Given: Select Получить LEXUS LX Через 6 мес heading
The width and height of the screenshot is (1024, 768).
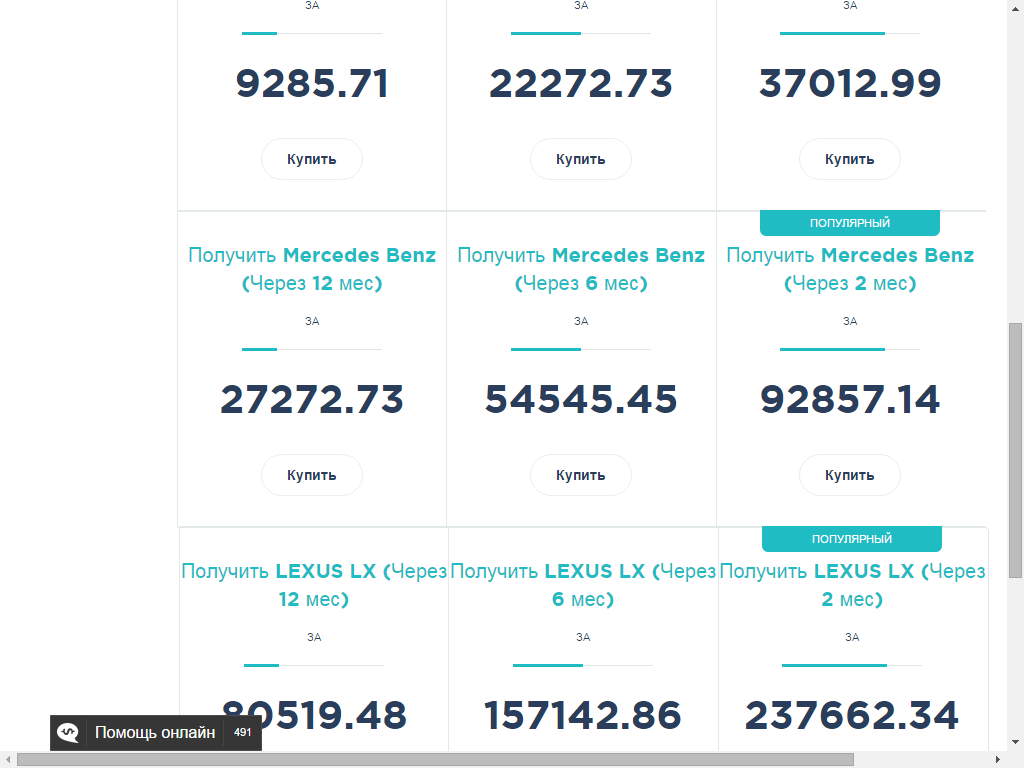Looking at the screenshot, I should click(x=583, y=585).
